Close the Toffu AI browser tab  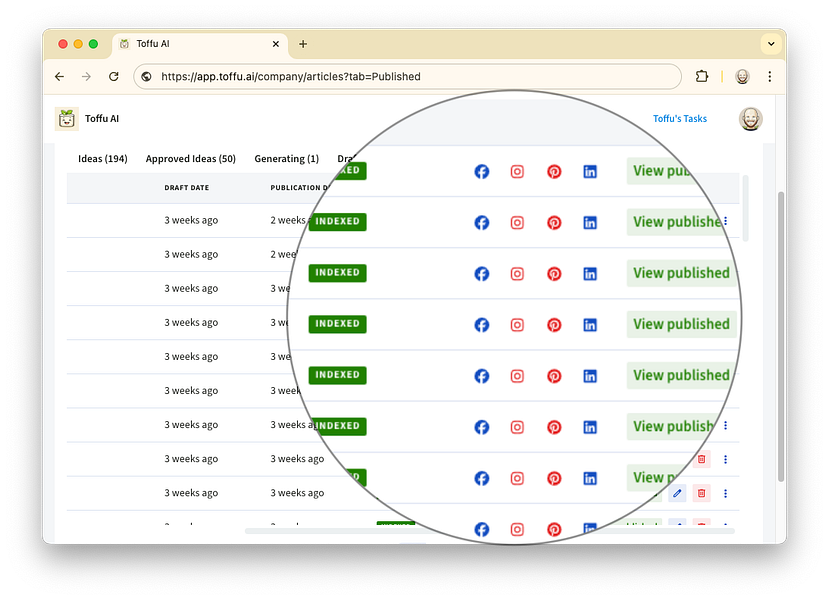(x=275, y=44)
